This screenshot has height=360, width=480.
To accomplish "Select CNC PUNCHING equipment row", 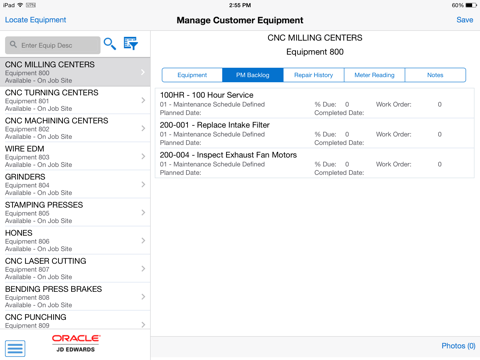I will point(75,320).
